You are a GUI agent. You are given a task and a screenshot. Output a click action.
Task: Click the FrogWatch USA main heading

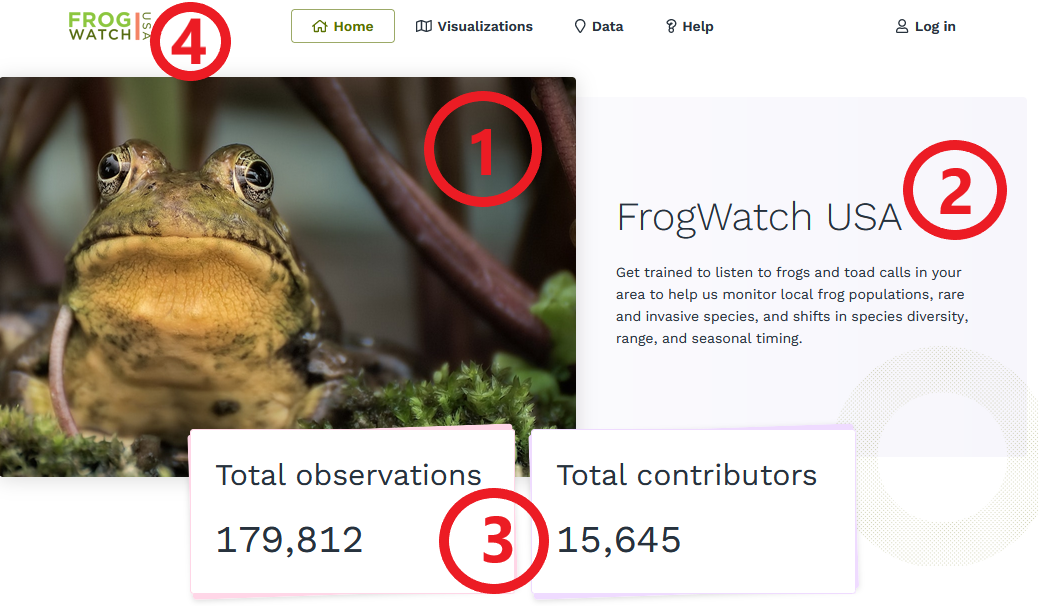tap(759, 217)
